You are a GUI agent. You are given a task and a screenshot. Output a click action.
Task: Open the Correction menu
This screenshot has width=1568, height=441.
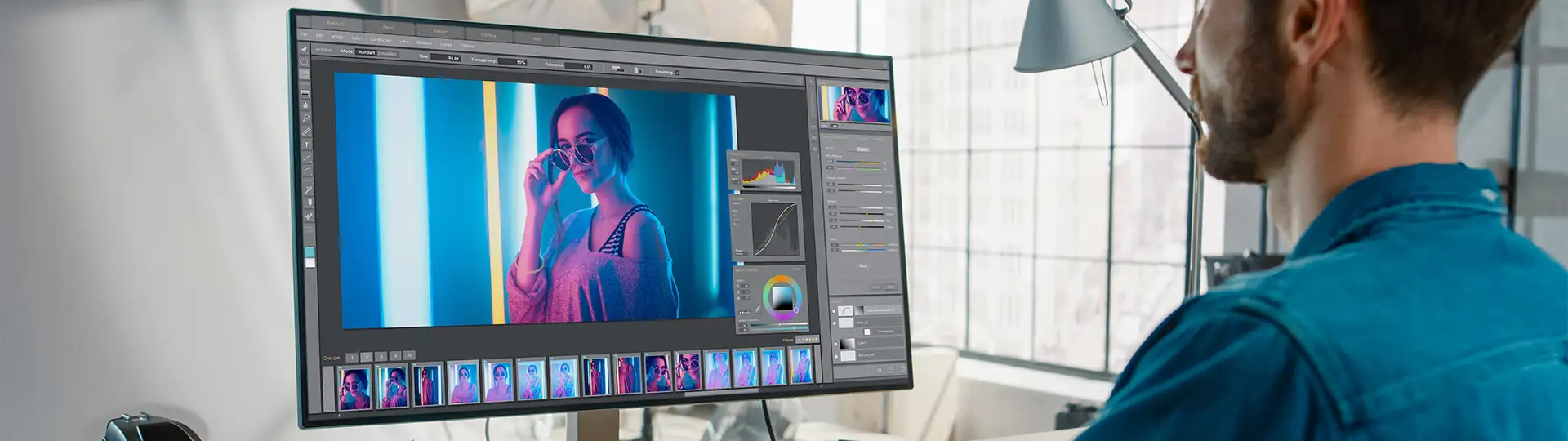[x=381, y=39]
